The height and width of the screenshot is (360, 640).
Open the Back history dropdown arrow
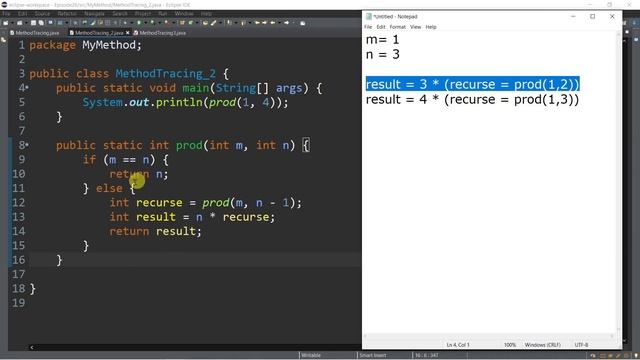tap(279, 23)
